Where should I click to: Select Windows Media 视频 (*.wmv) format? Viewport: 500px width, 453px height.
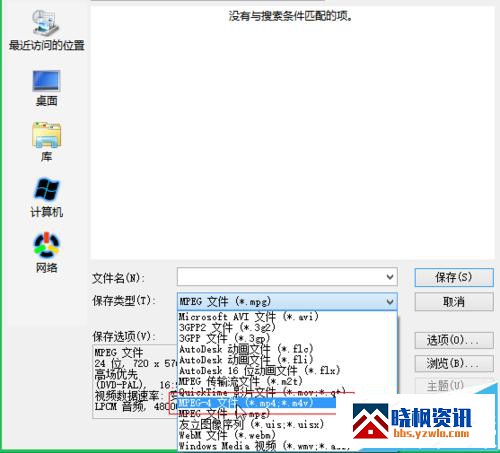point(264,446)
